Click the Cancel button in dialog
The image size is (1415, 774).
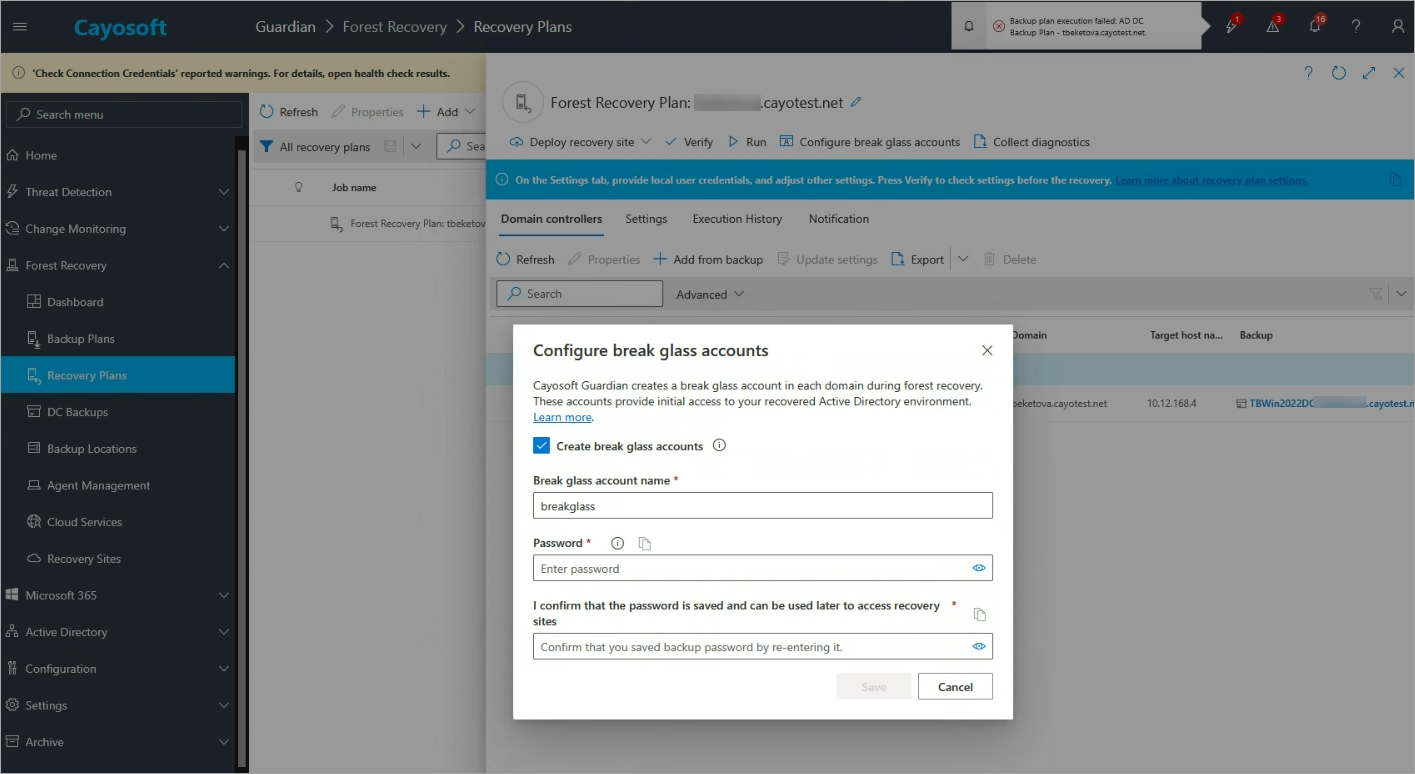coord(955,687)
